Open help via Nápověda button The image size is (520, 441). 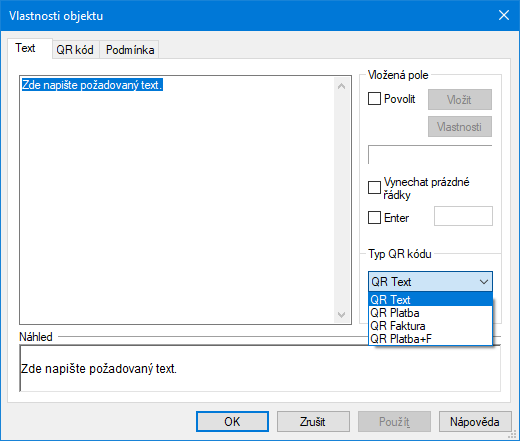[475, 422]
